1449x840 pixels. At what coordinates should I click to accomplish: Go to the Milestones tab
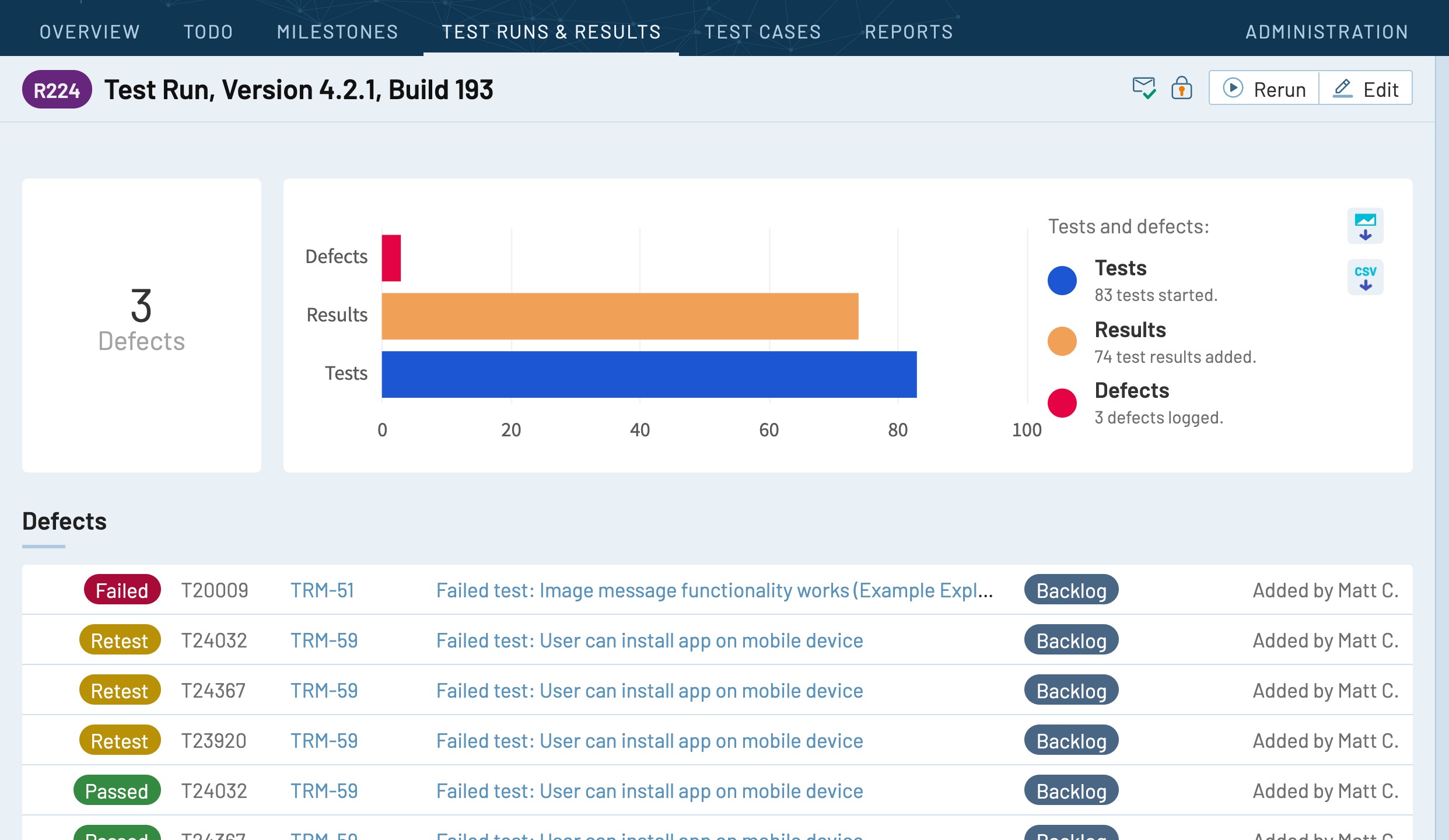pyautogui.click(x=337, y=32)
